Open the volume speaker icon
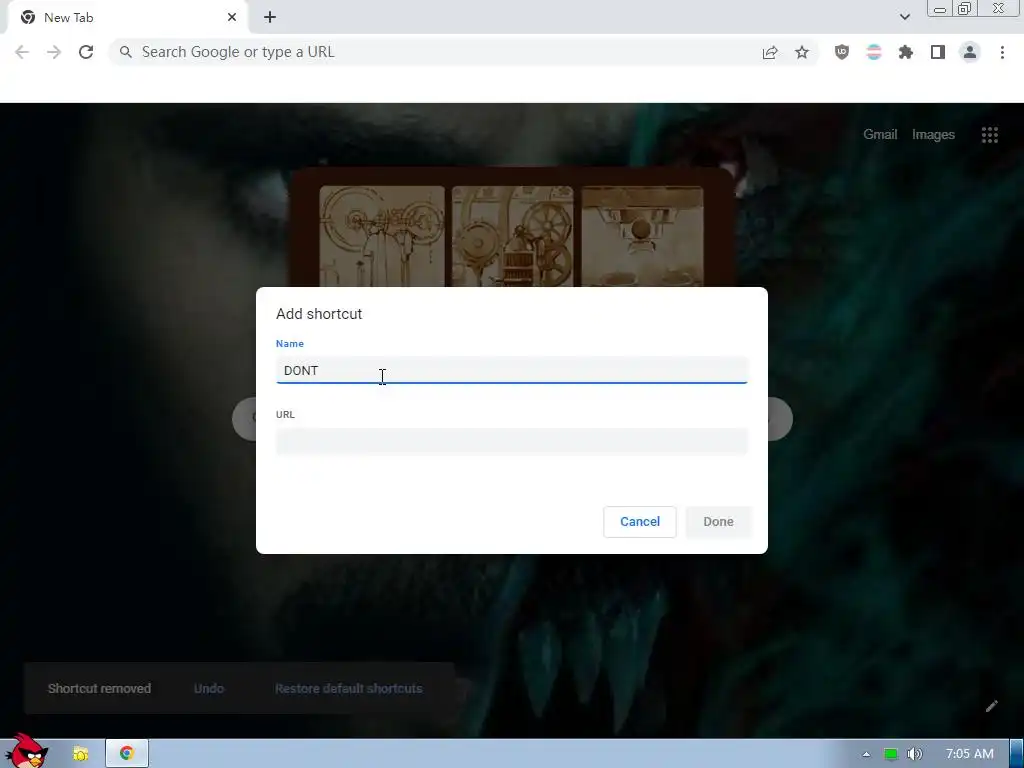The height and width of the screenshot is (768, 1024). 914,754
